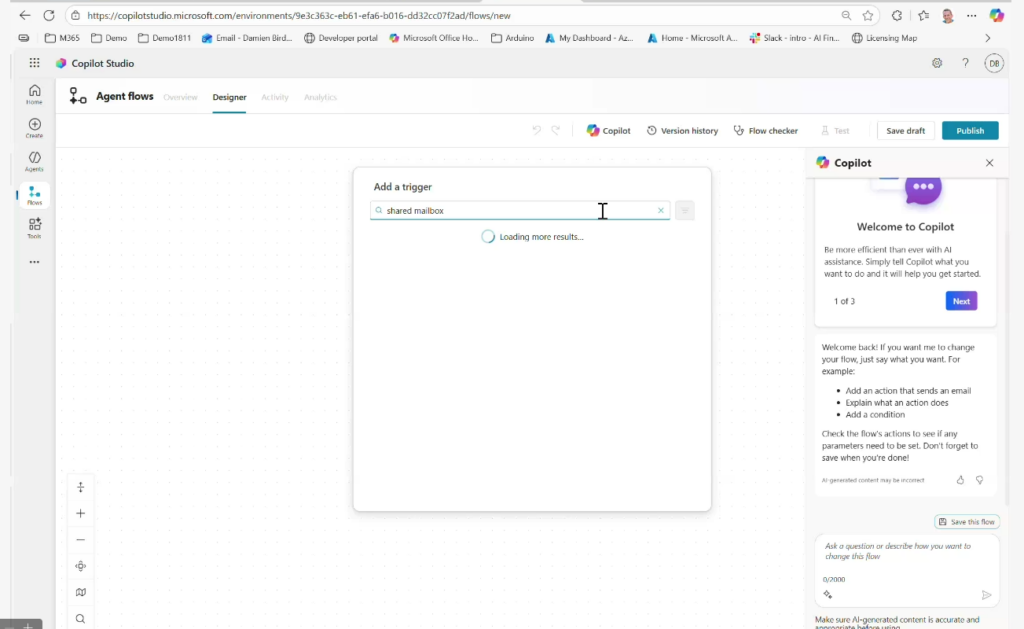Open Copilot prompt sparkle suggestions
Screen dimensions: 1024x629
827,595
